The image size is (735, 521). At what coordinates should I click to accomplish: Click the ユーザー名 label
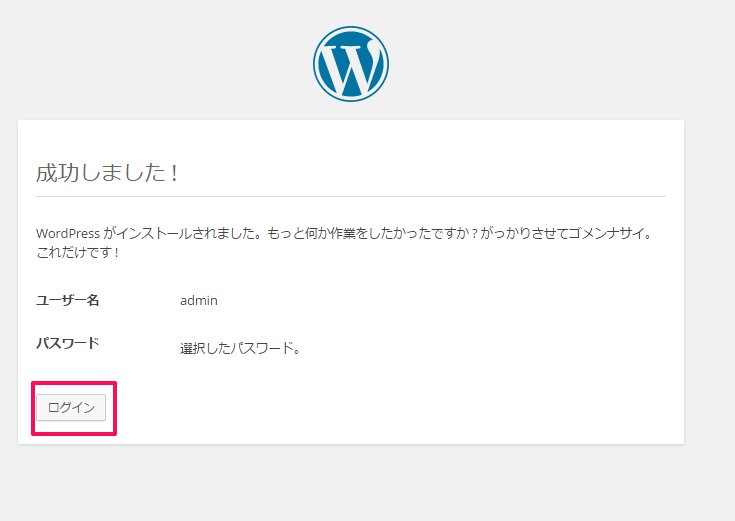pos(68,300)
